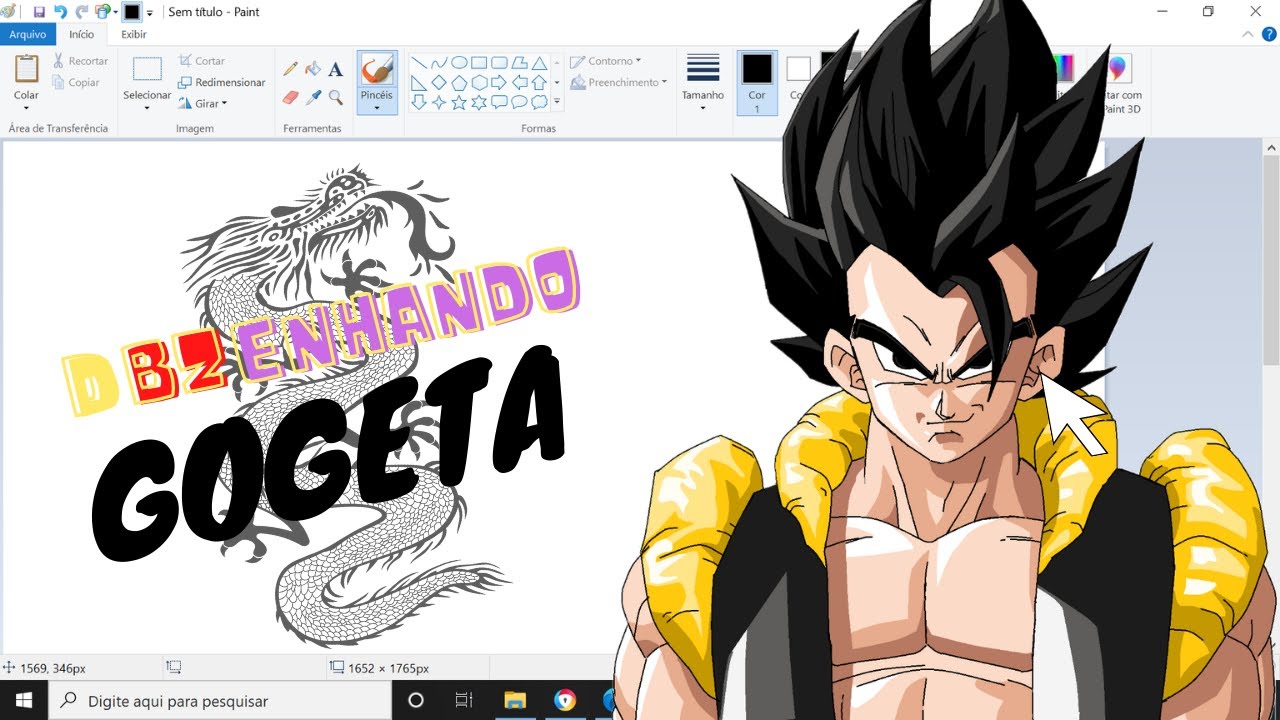Select the Color picker eyedropper tool

tap(313, 97)
